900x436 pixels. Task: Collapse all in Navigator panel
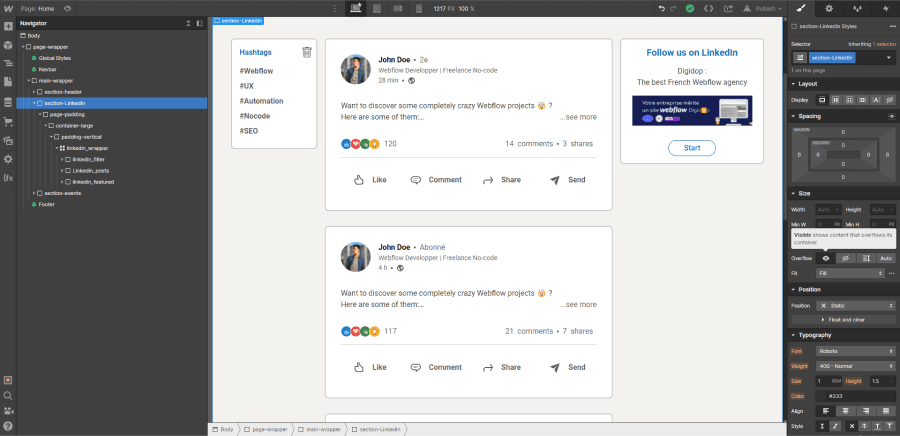point(188,24)
